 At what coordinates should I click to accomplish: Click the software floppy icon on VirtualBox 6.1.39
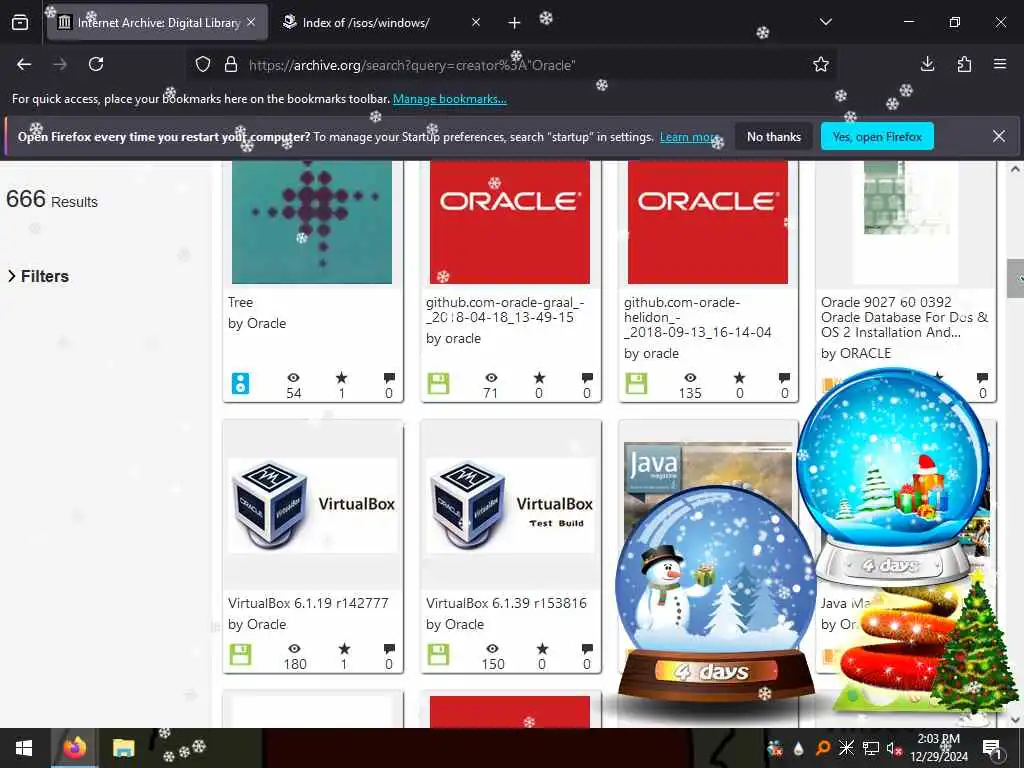438,654
